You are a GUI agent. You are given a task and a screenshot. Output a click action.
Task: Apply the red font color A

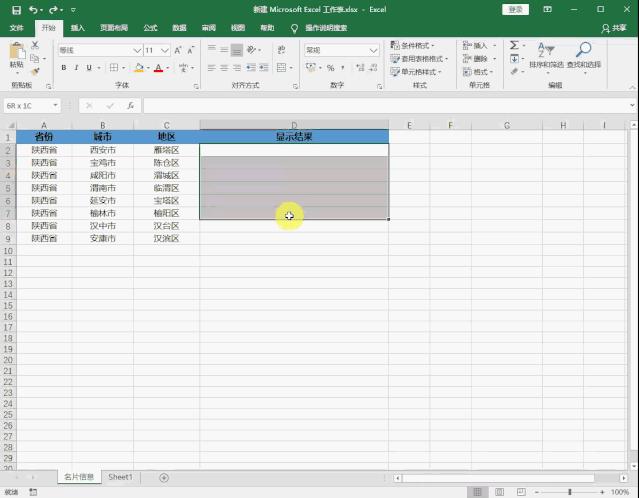coord(159,68)
